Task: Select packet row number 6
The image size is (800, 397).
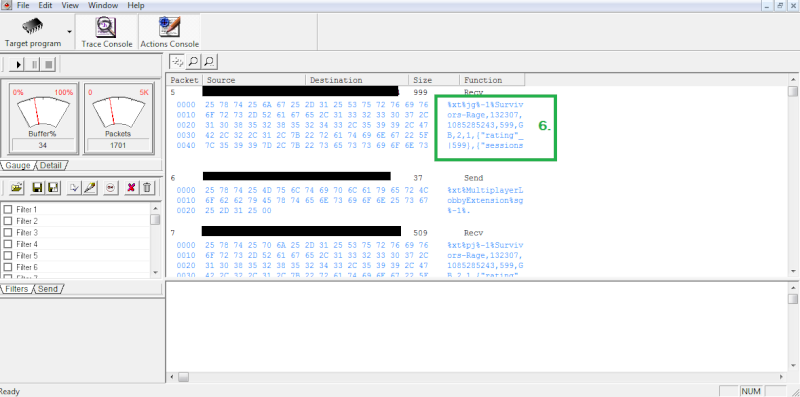Action: coord(173,178)
